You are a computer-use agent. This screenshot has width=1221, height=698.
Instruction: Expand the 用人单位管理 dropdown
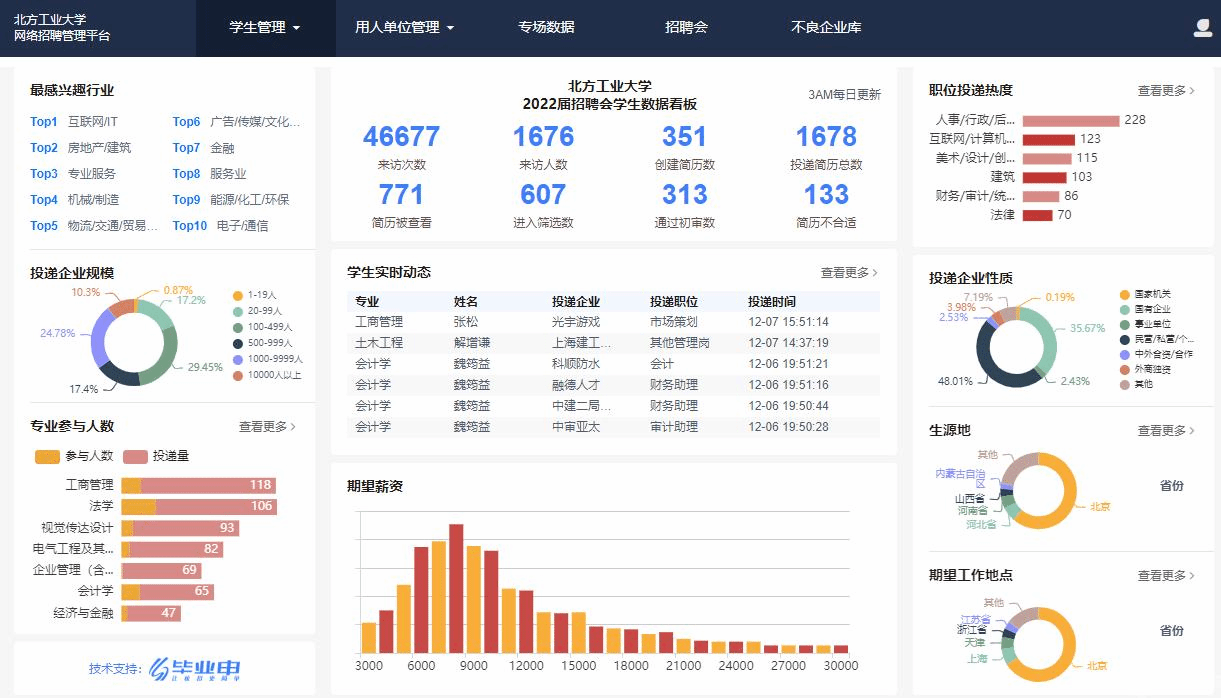tap(404, 28)
